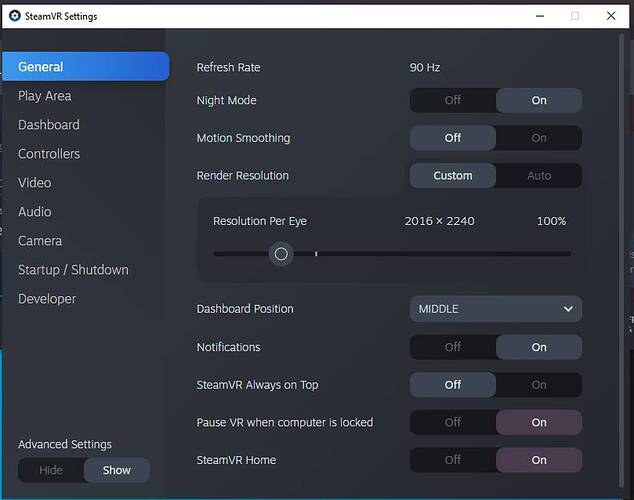Maximize the SteamVR Settings window
The height and width of the screenshot is (500, 634).
pyautogui.click(x=575, y=16)
